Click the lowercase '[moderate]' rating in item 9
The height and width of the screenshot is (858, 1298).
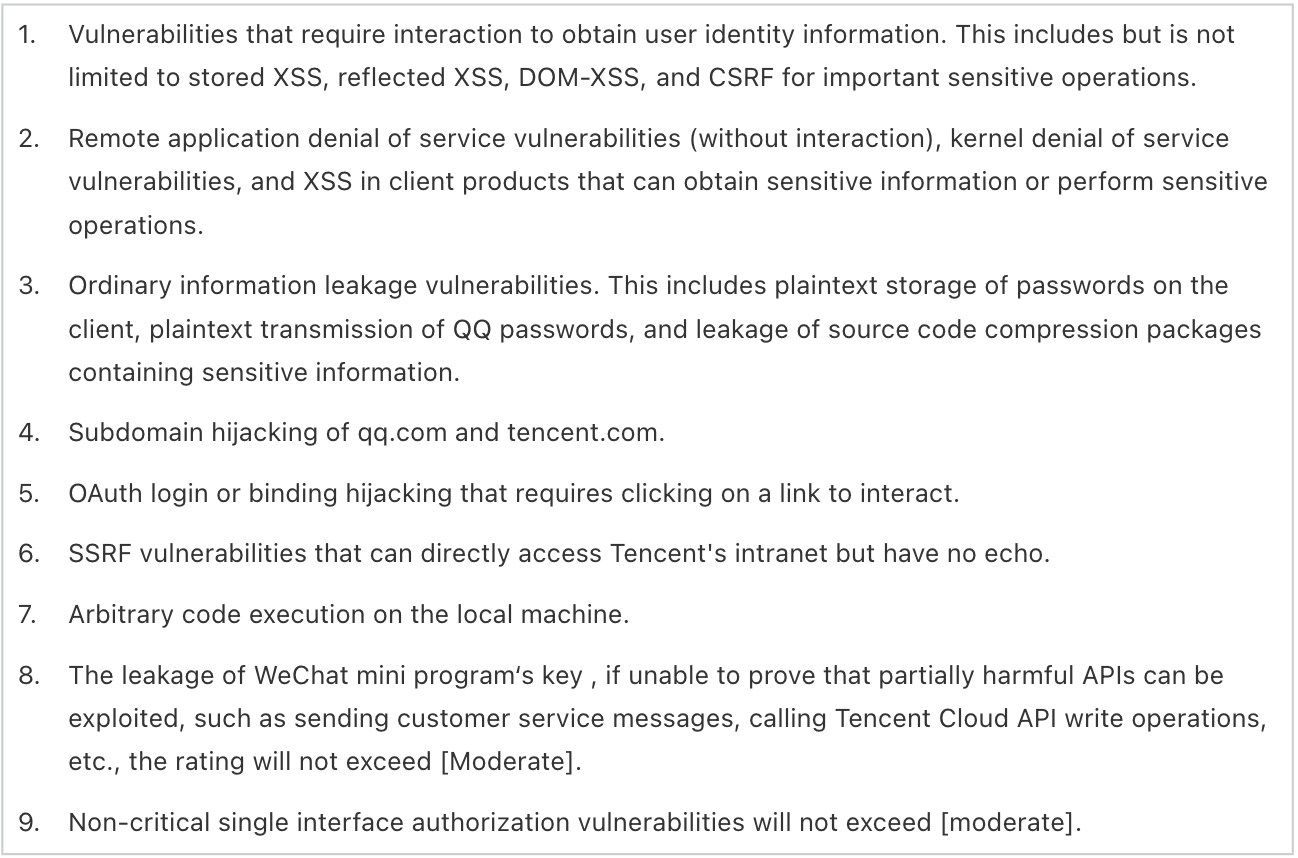[1011, 823]
